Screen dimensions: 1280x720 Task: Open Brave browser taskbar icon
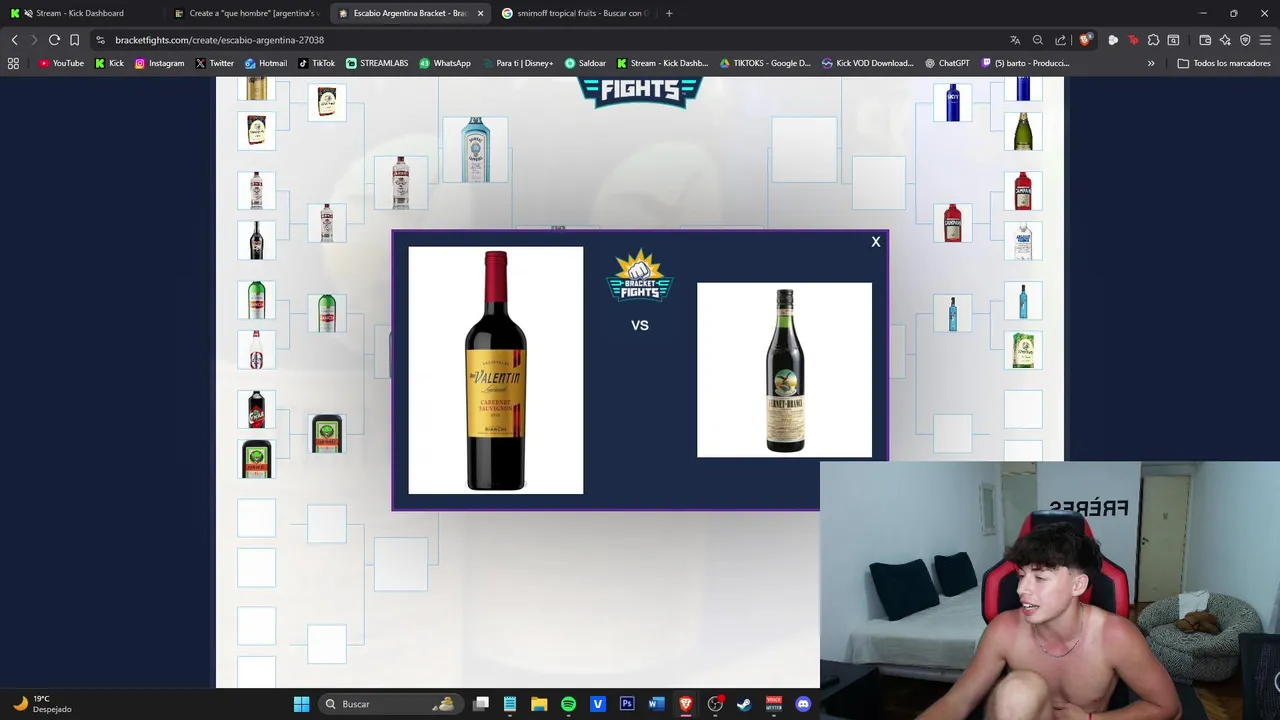coord(685,704)
